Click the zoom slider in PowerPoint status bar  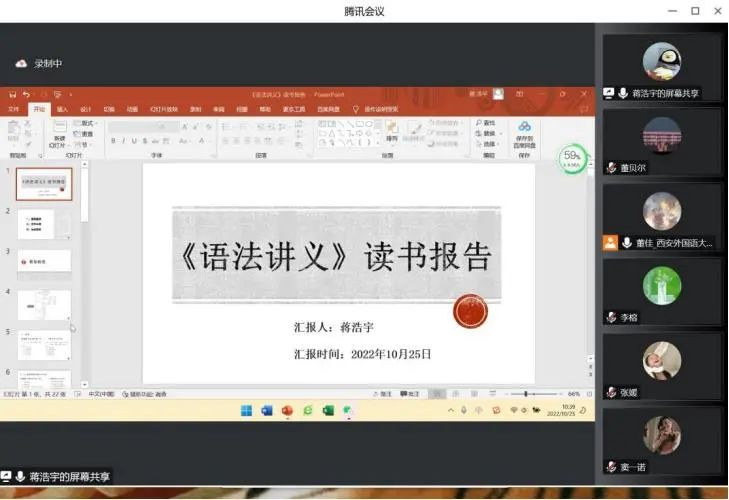(x=528, y=394)
